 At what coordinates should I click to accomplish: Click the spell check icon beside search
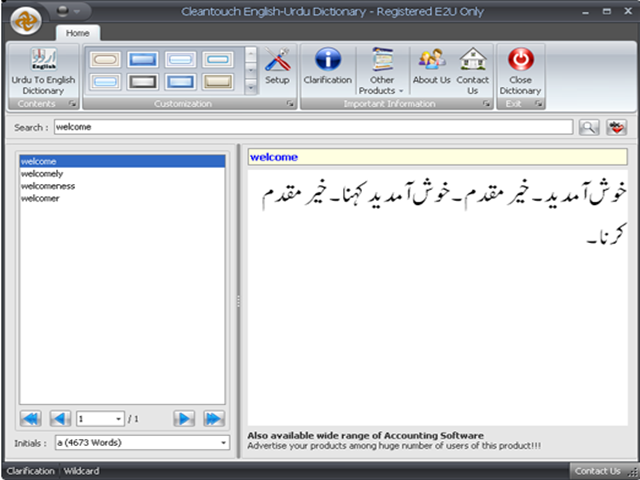pos(616,127)
